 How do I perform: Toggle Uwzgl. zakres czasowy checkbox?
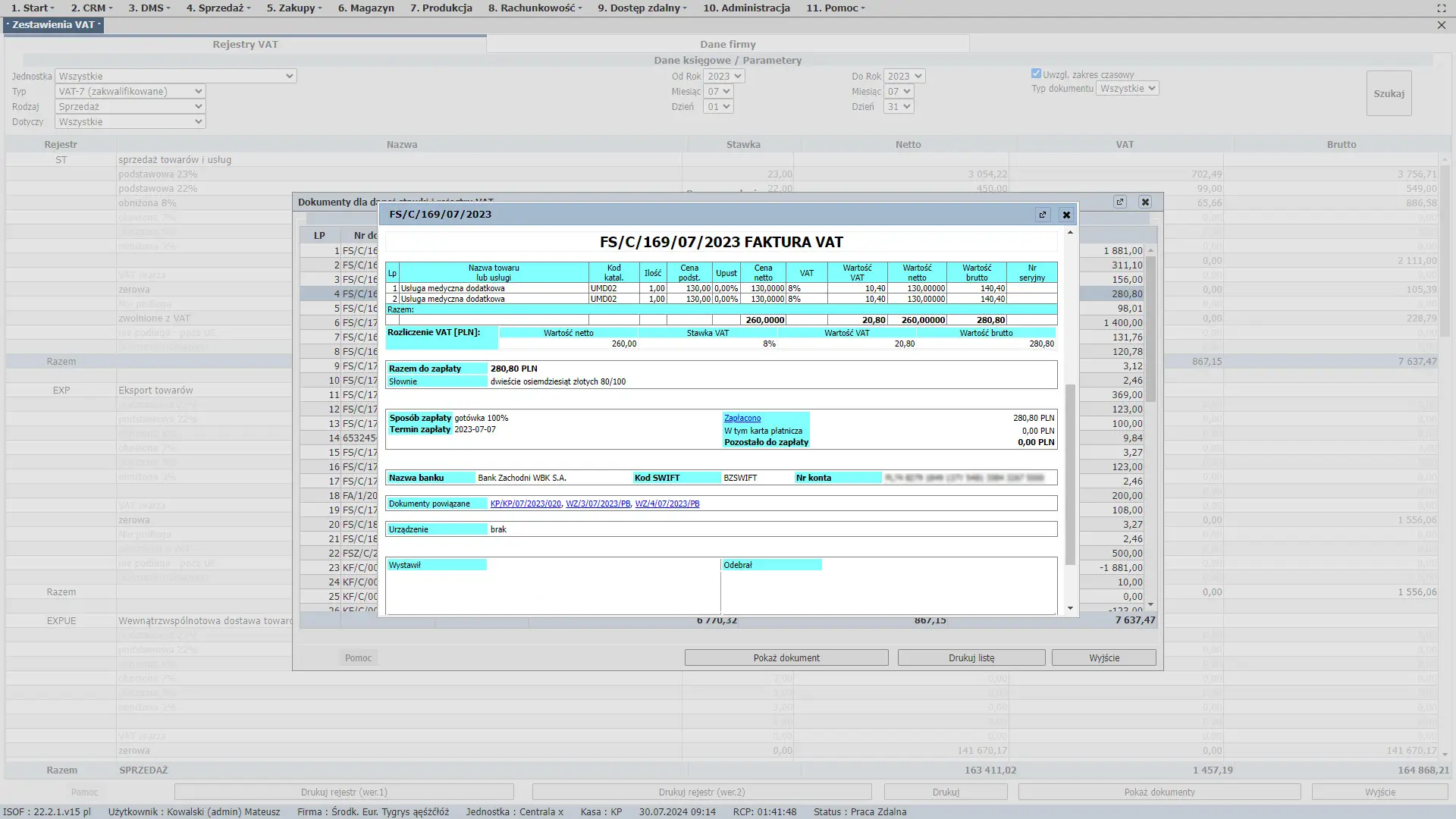pos(1036,74)
